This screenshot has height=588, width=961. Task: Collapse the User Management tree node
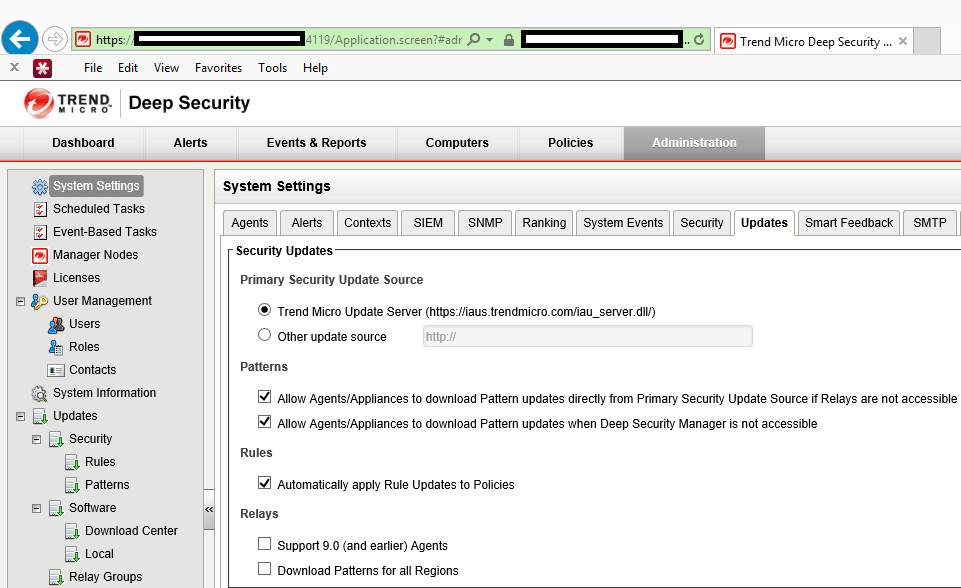(x=20, y=302)
